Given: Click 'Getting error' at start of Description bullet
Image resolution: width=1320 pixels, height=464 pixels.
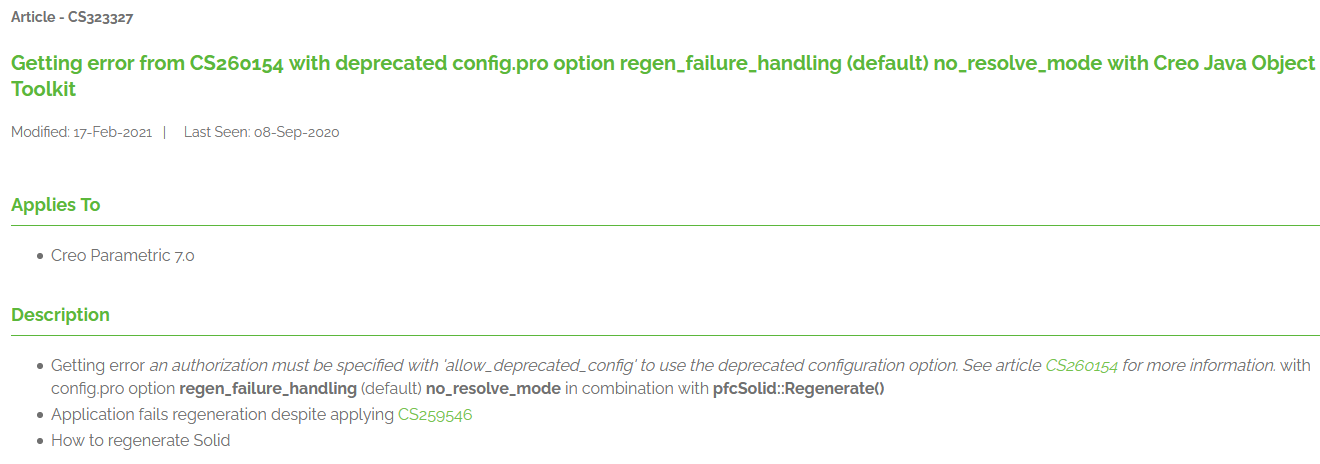Looking at the screenshot, I should pyautogui.click(x=98, y=366).
